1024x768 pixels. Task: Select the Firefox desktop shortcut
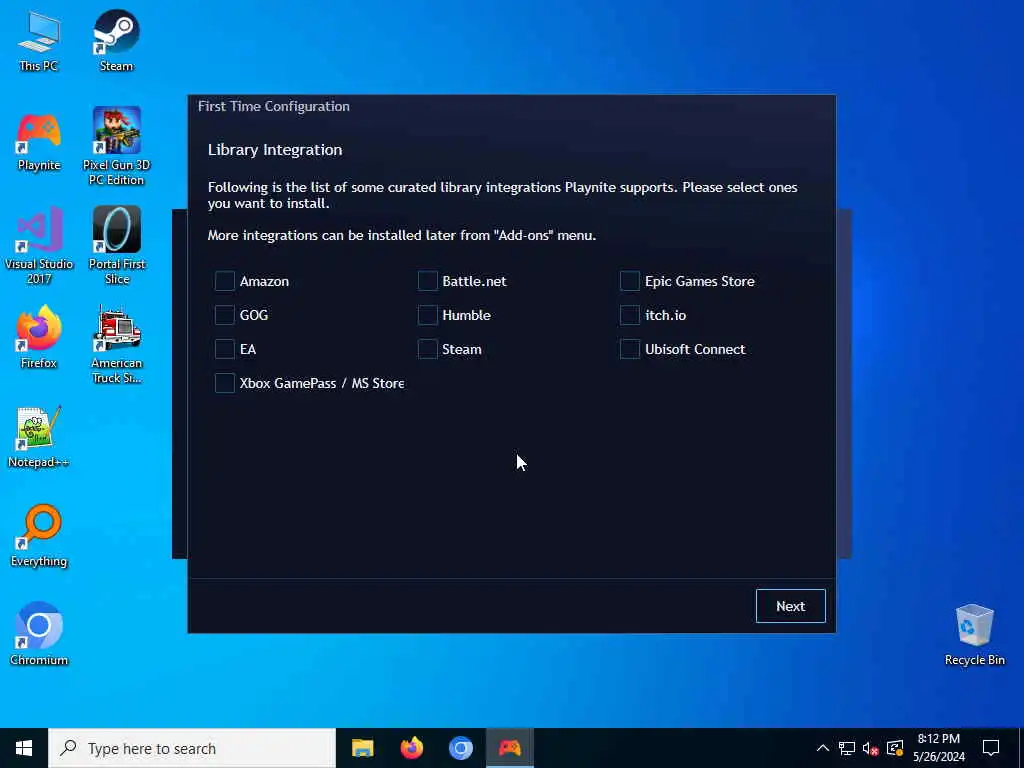39,338
